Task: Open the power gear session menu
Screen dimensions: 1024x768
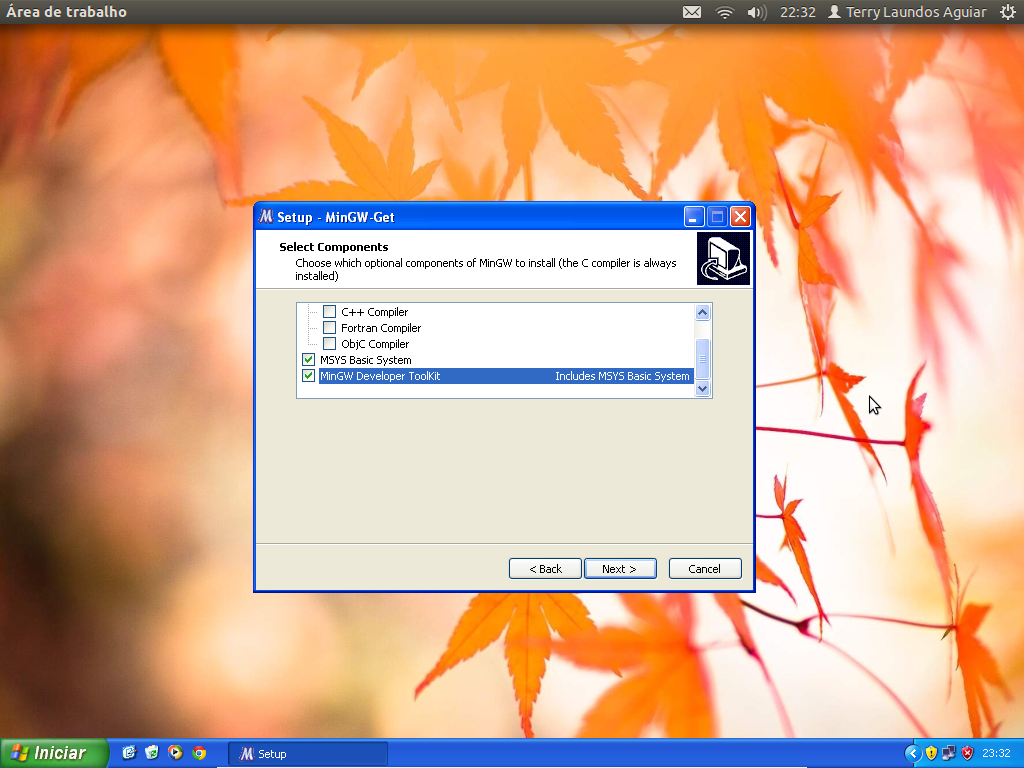Action: 1008,12
